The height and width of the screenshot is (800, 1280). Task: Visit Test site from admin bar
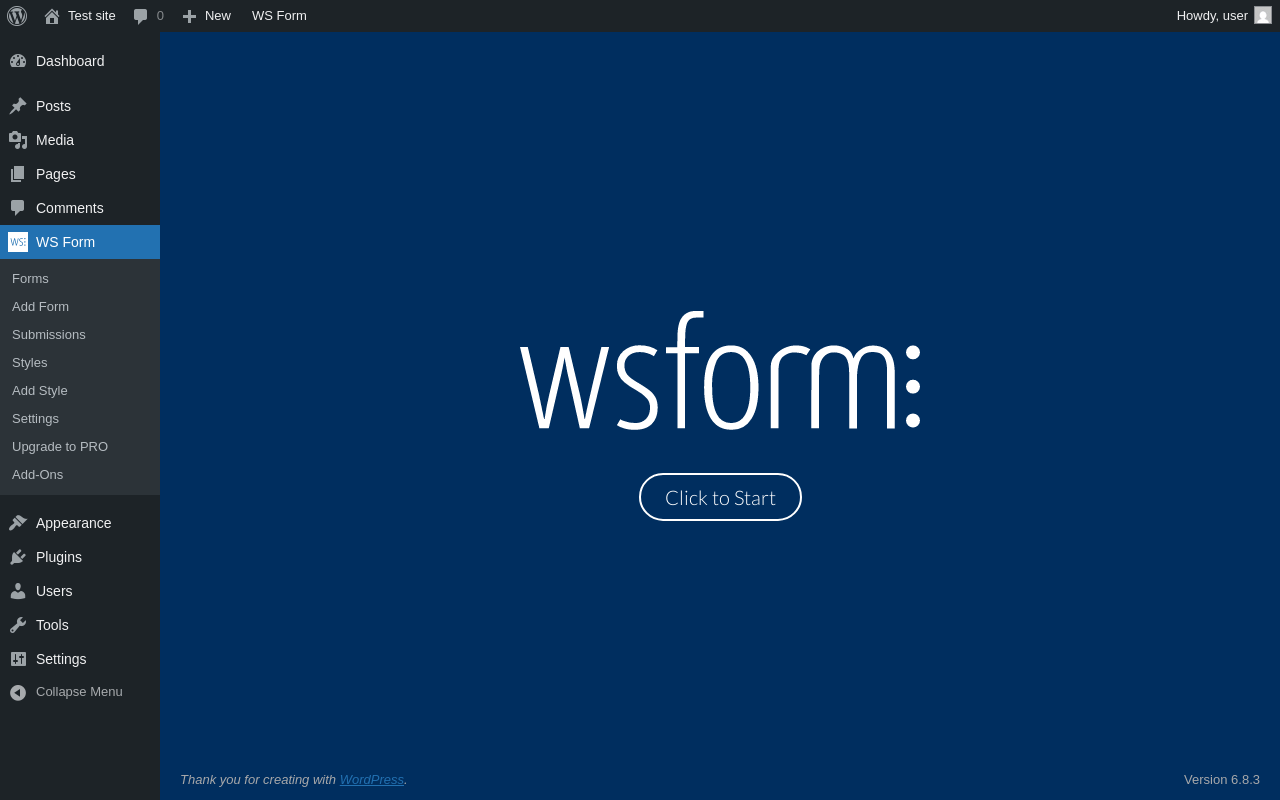(x=80, y=16)
